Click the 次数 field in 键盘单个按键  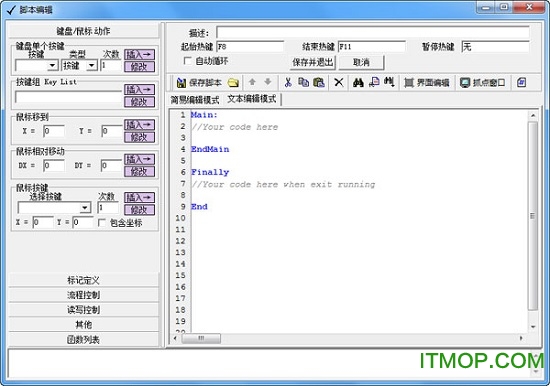point(111,66)
